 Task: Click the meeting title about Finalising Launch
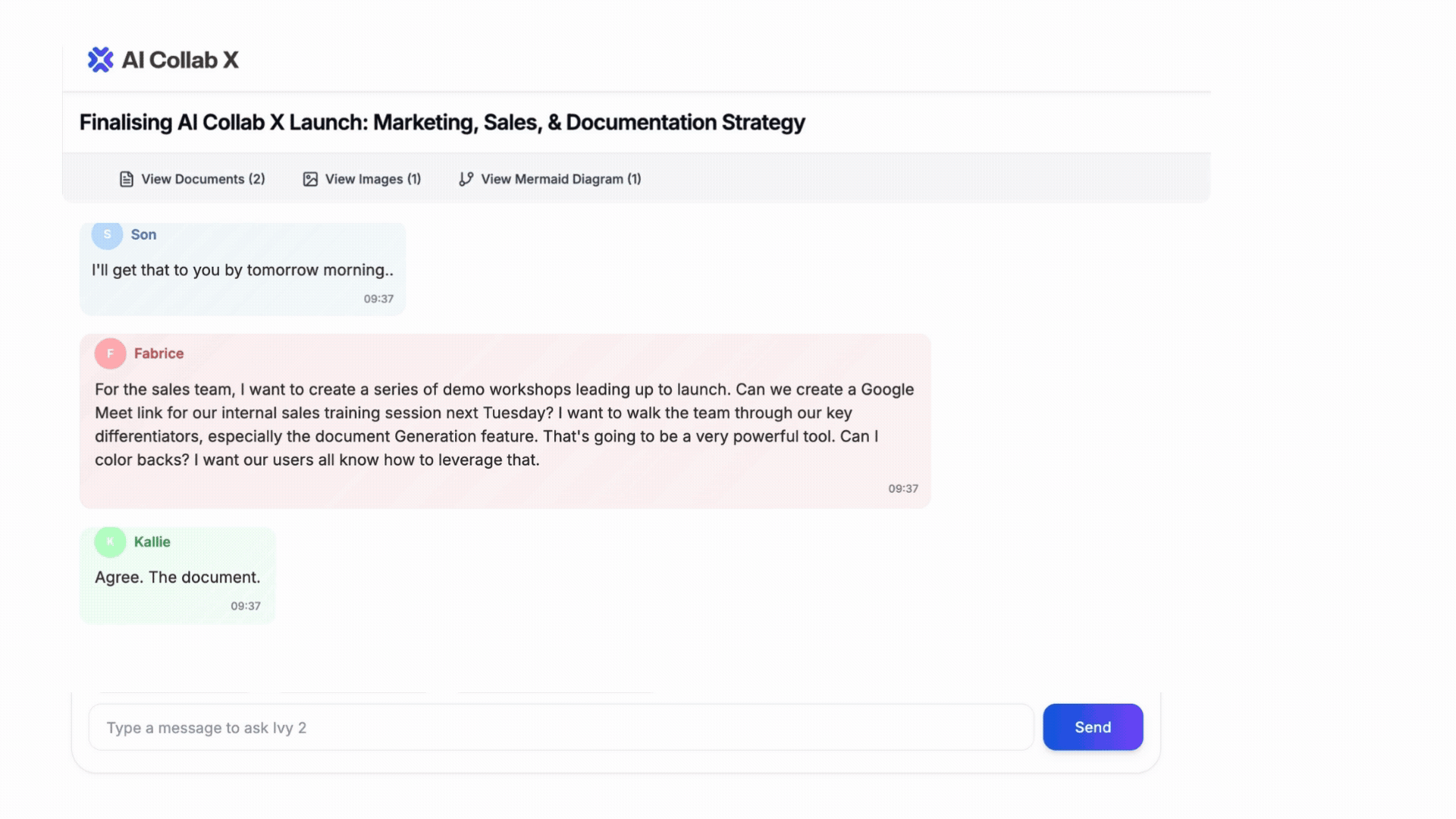(442, 122)
